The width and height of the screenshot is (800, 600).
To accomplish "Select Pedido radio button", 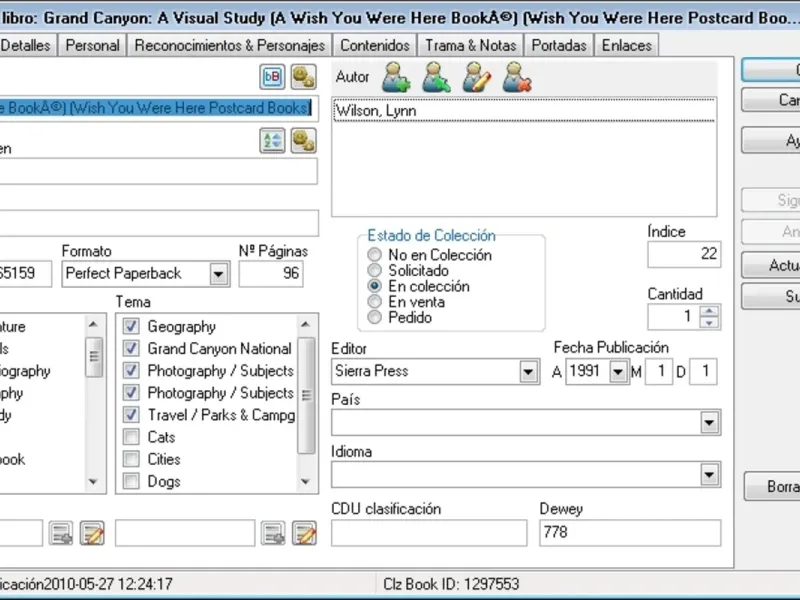I will [x=374, y=317].
